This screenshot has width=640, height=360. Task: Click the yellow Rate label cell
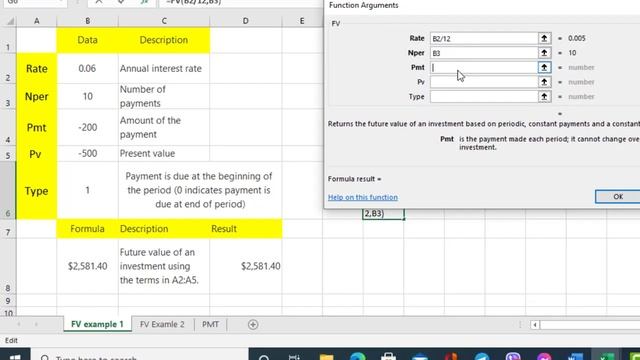click(37, 69)
